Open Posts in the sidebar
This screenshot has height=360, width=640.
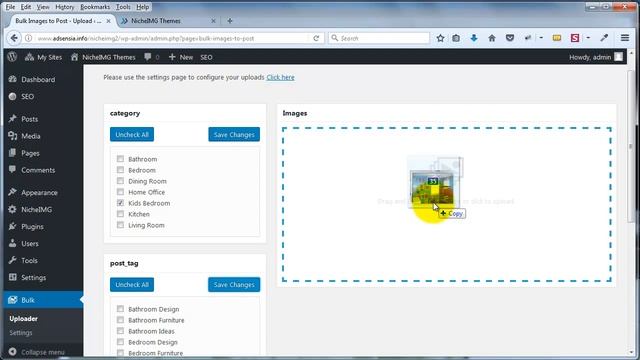click(29, 119)
